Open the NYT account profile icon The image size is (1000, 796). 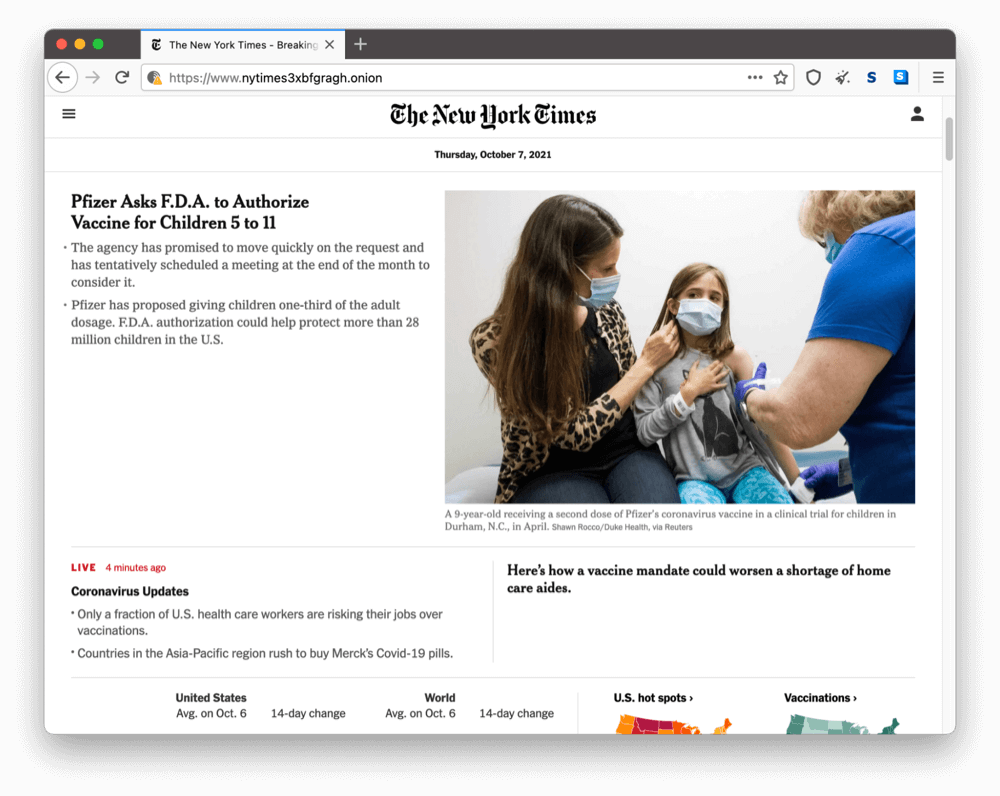point(917,114)
